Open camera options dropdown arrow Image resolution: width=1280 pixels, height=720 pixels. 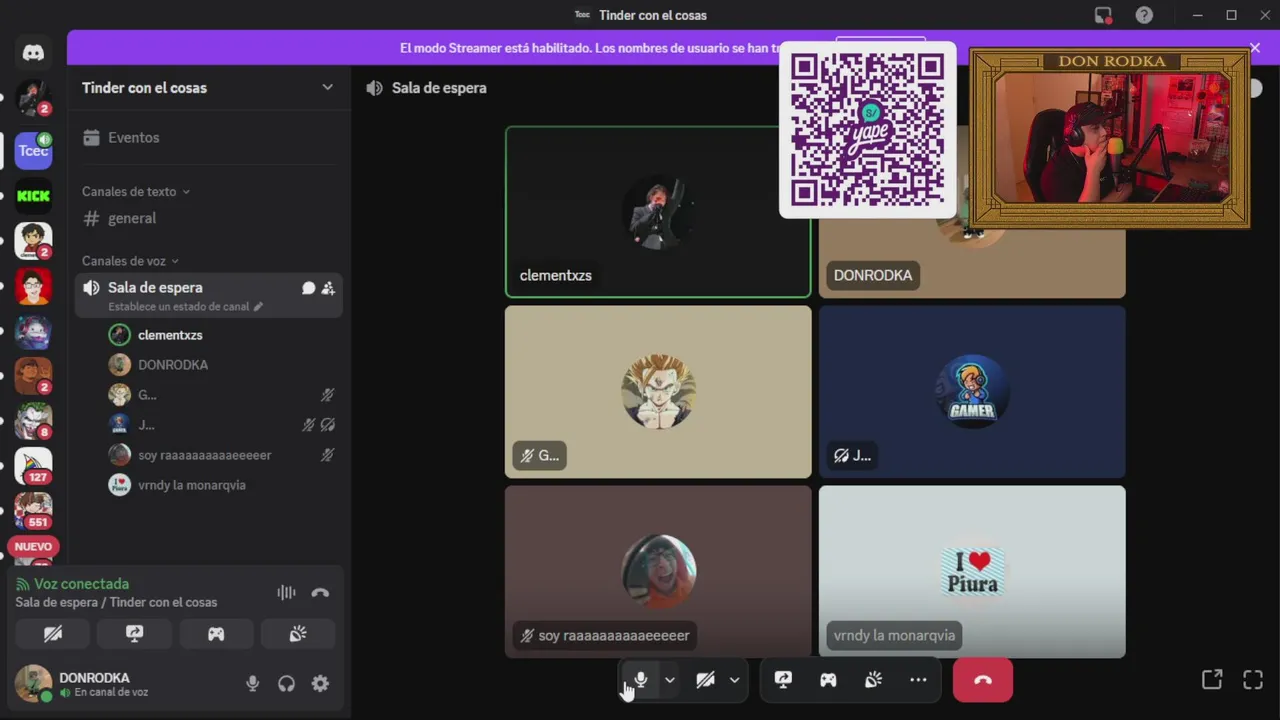coord(734,680)
